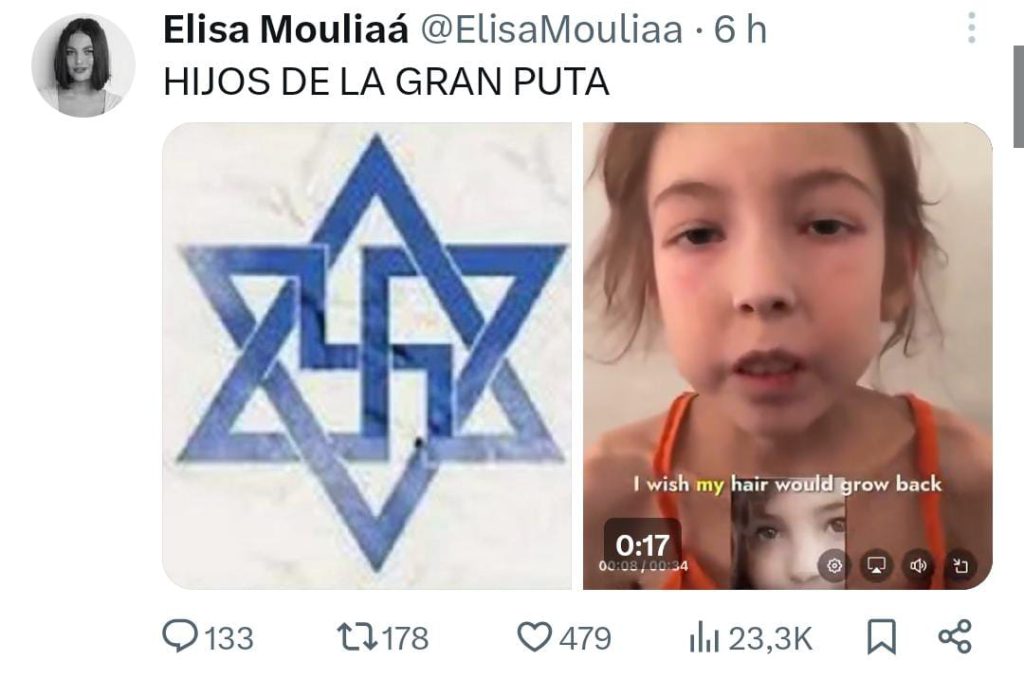Cast the video with the AirPlay icon
Image resolution: width=1024 pixels, height=679 pixels.
(x=876, y=565)
